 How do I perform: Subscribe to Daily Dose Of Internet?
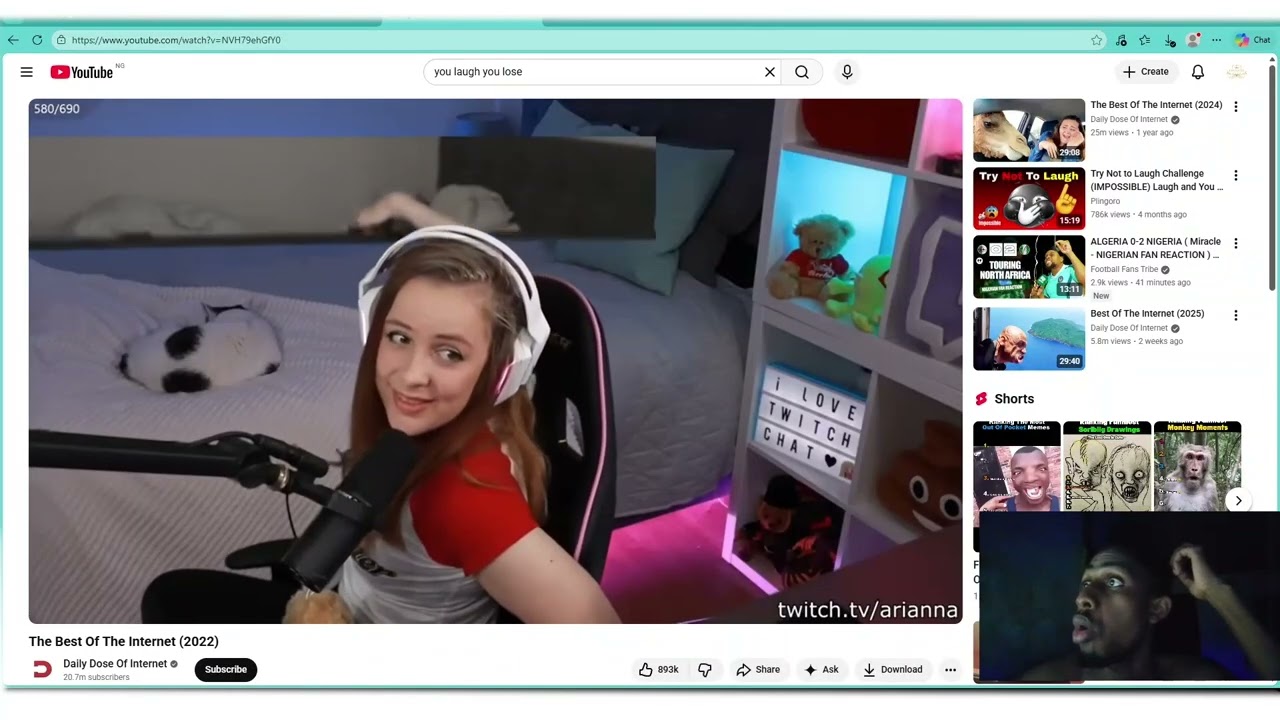pos(226,670)
